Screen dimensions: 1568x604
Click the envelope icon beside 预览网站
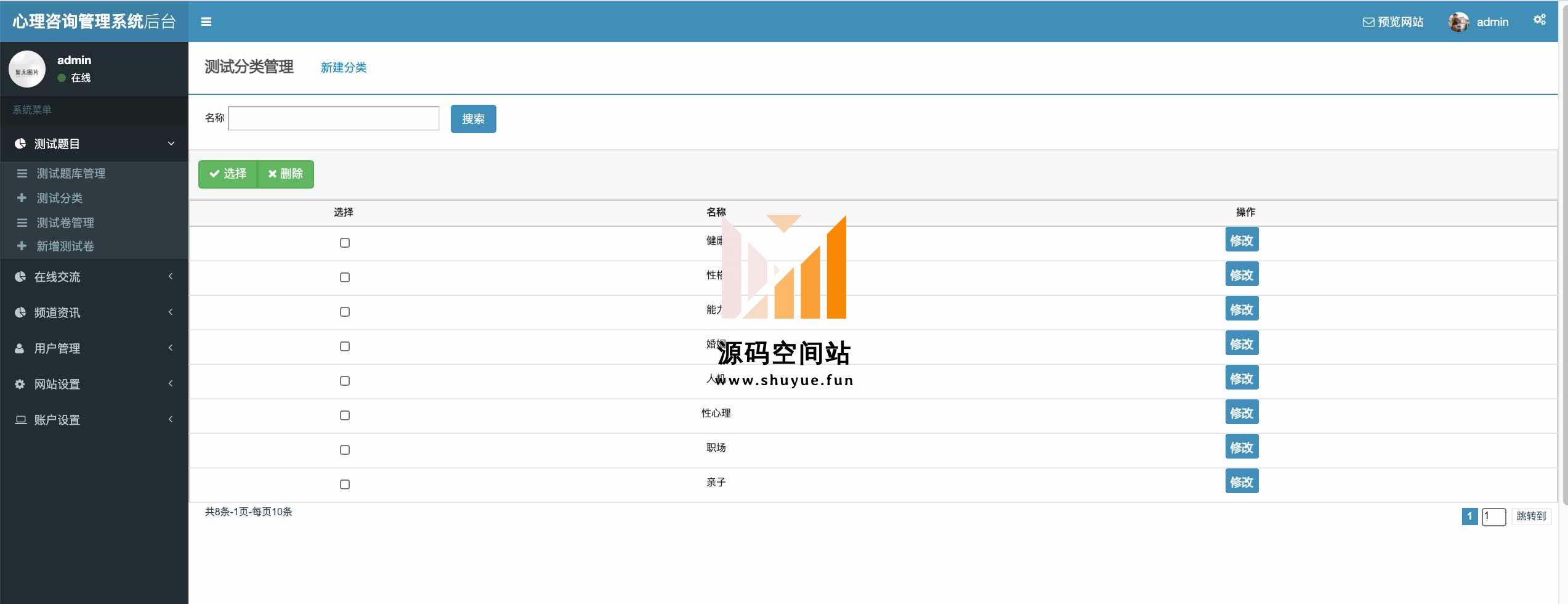(x=1368, y=22)
